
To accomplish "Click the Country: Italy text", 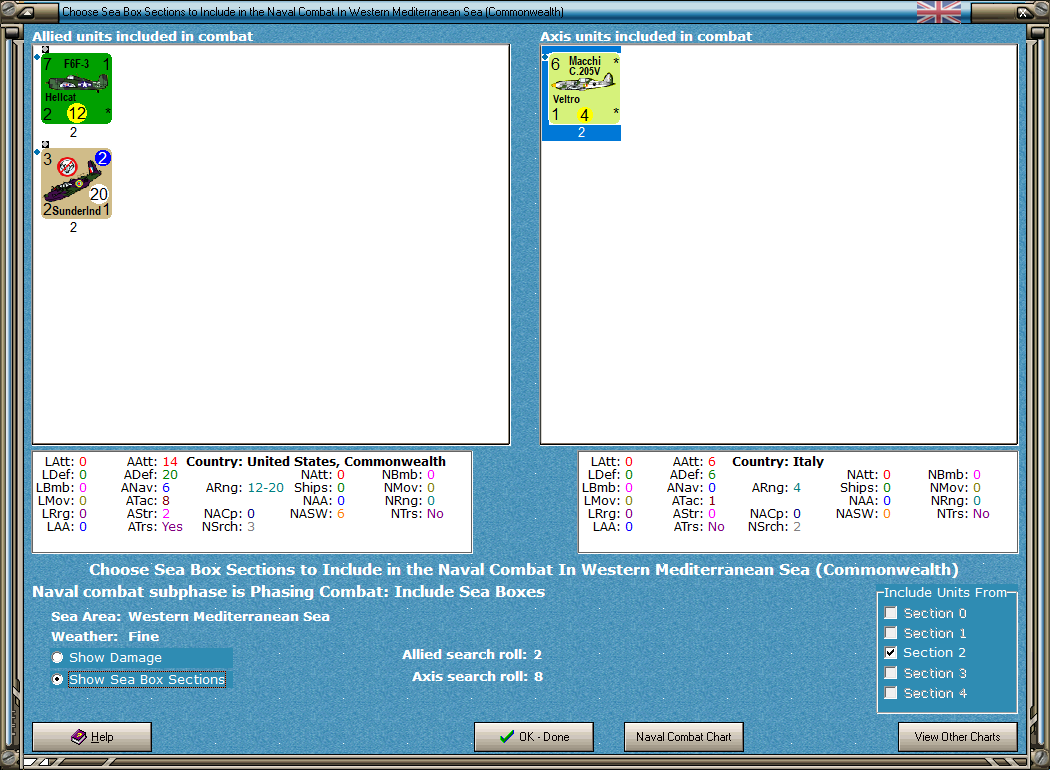I will coord(778,461).
